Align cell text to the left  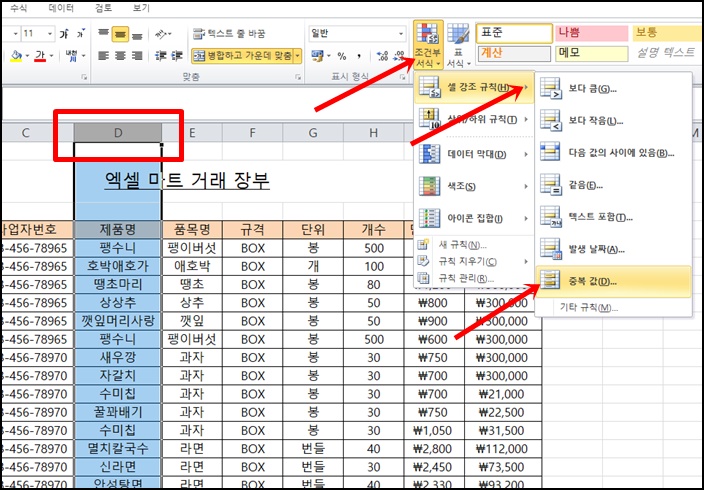103,56
